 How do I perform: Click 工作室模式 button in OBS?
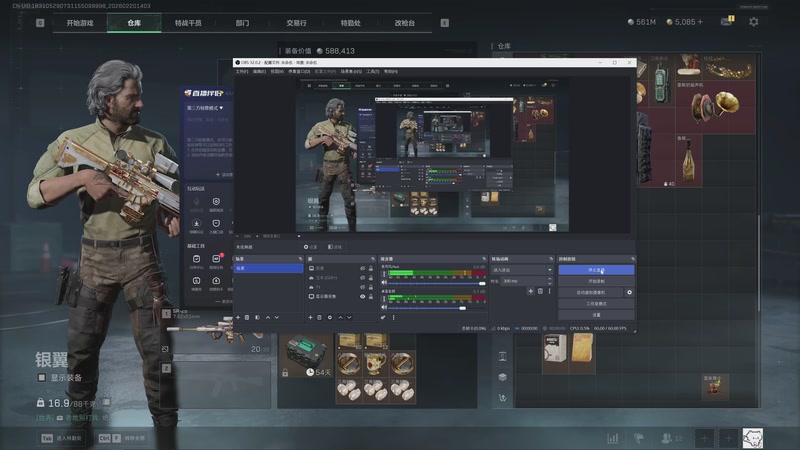point(596,304)
